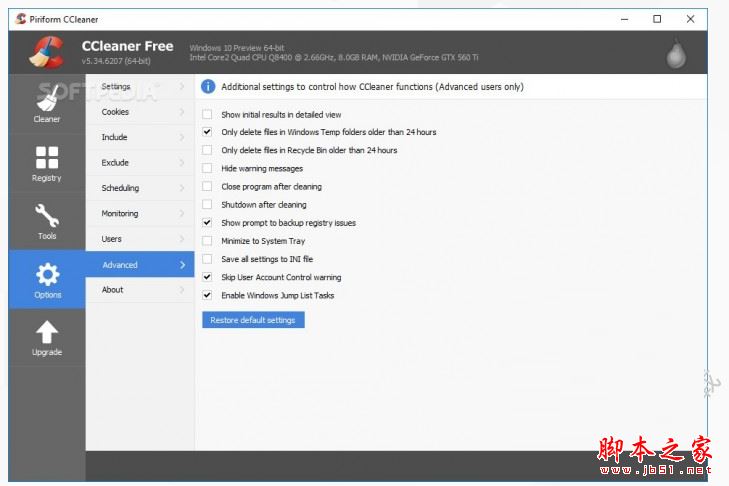Enable Shutdown after cleaning

click(207, 205)
